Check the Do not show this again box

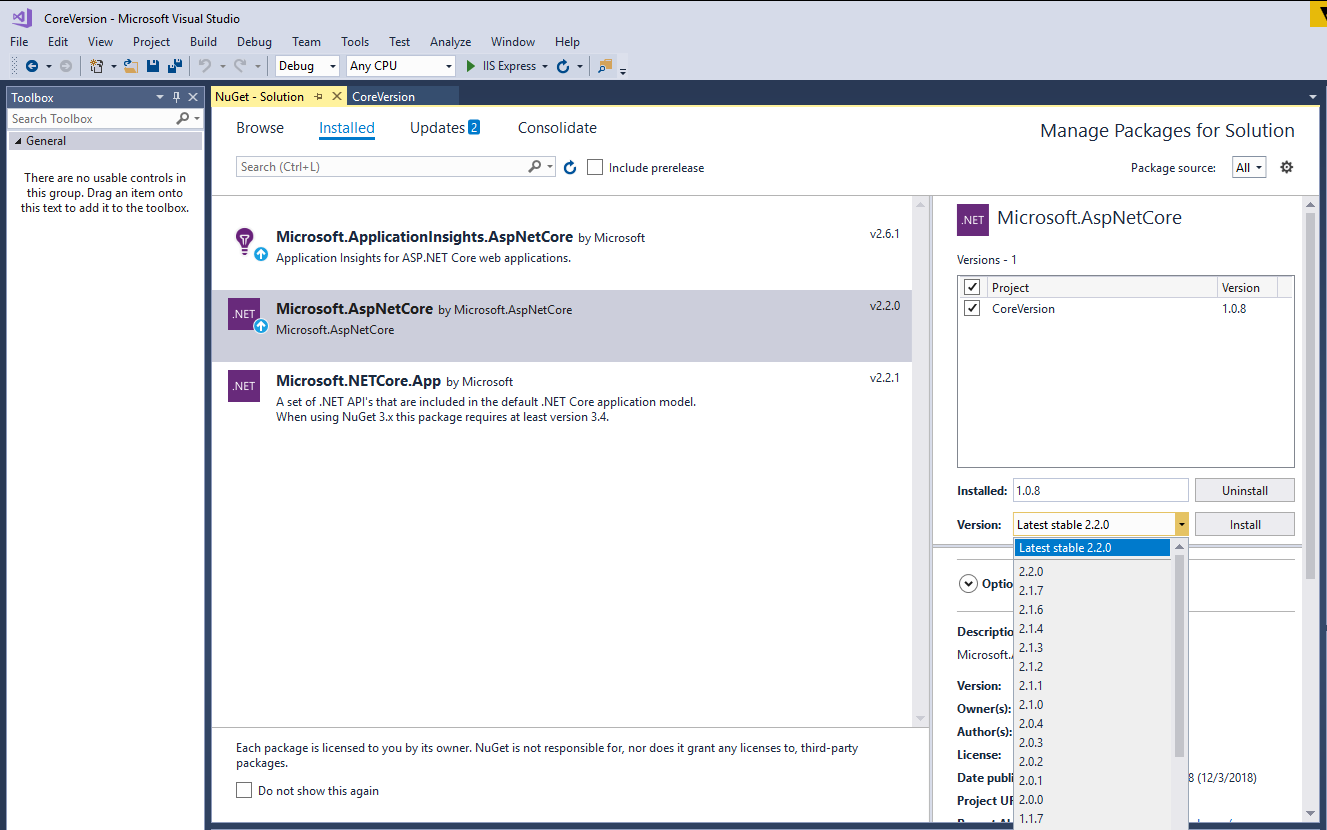coord(243,788)
